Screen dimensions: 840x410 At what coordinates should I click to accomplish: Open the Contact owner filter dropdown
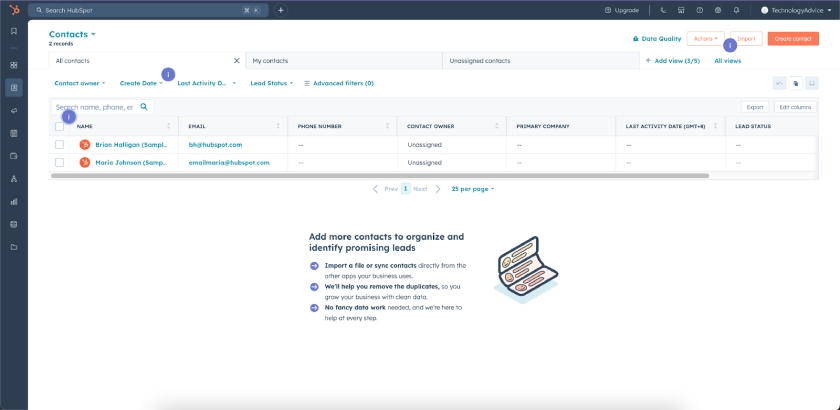click(x=80, y=83)
